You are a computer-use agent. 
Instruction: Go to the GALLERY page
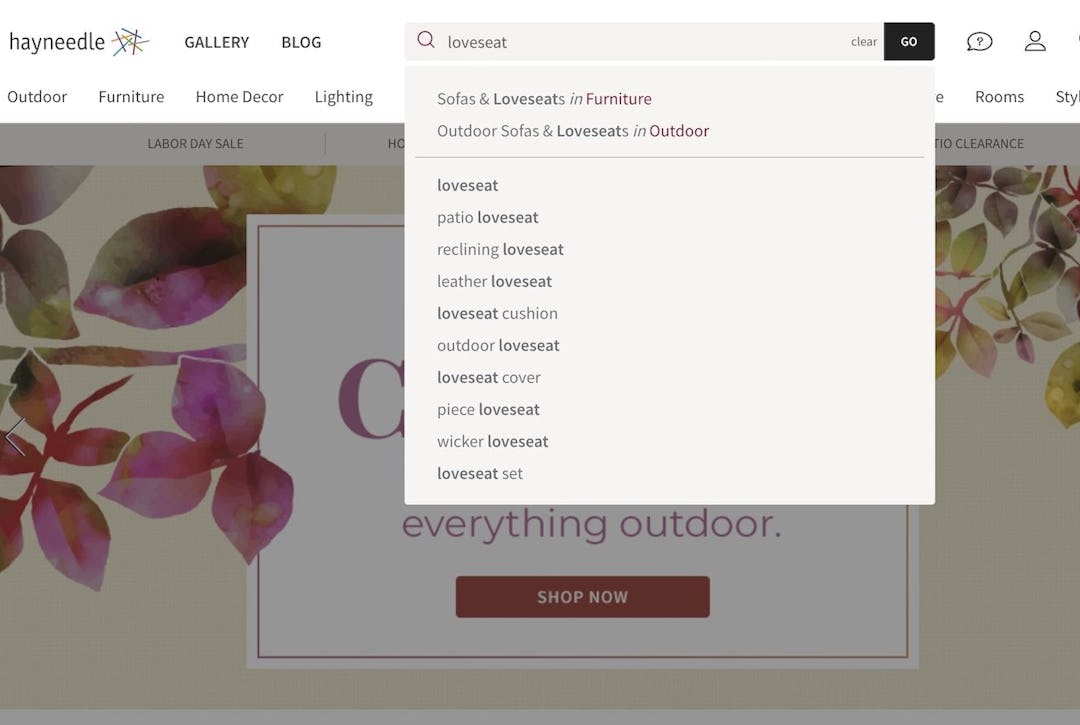(x=216, y=42)
